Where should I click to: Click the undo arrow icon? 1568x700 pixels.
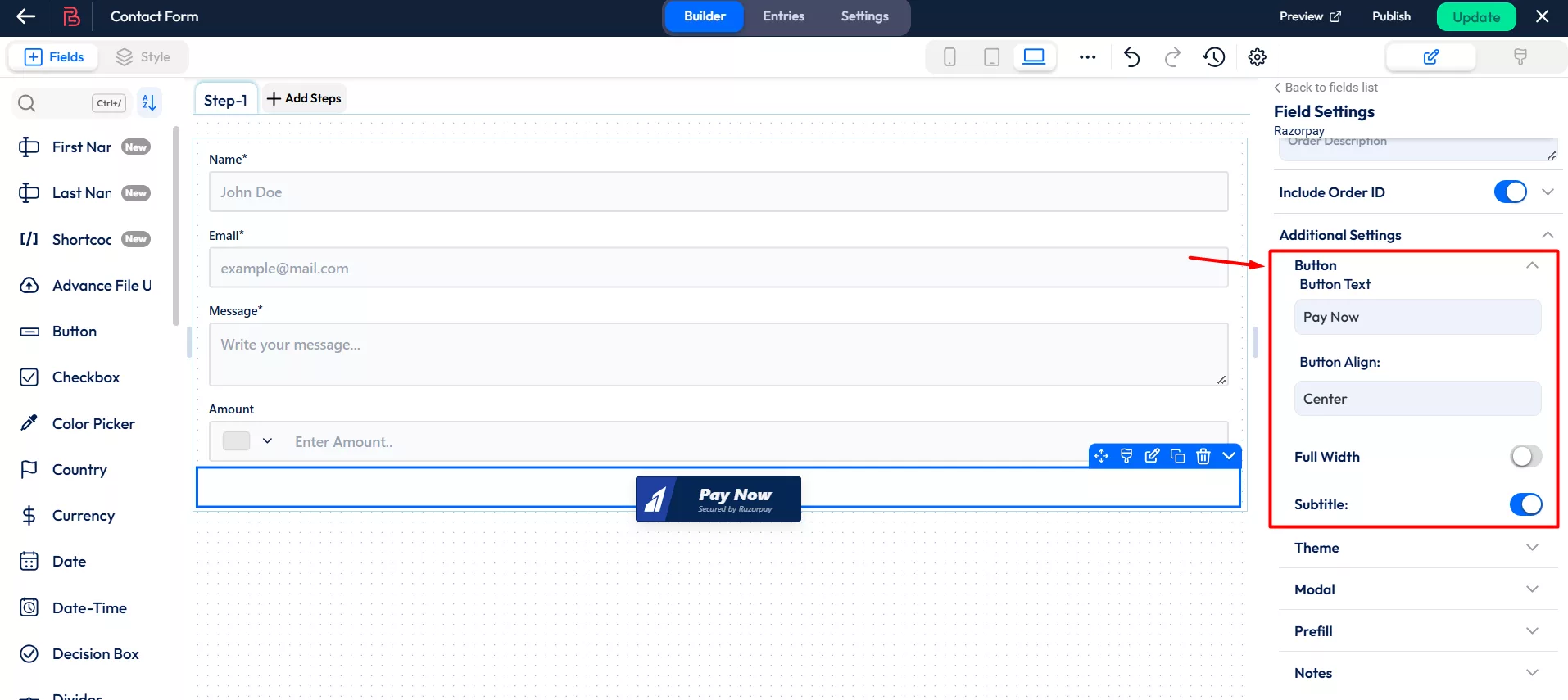(1131, 56)
